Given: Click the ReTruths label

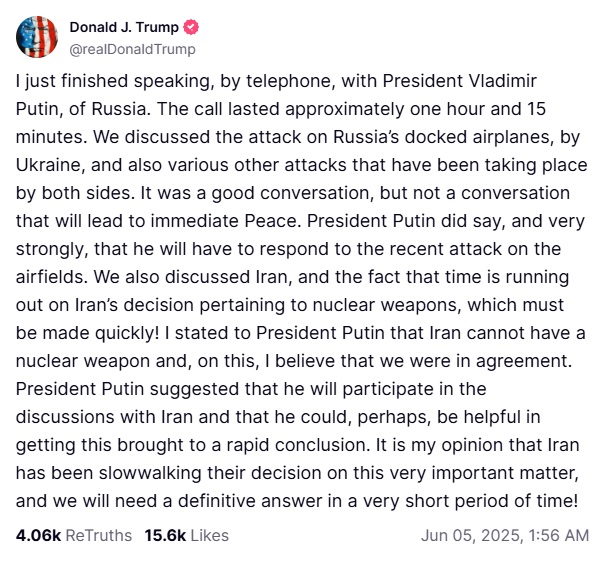Looking at the screenshot, I should pyautogui.click(x=99, y=535).
